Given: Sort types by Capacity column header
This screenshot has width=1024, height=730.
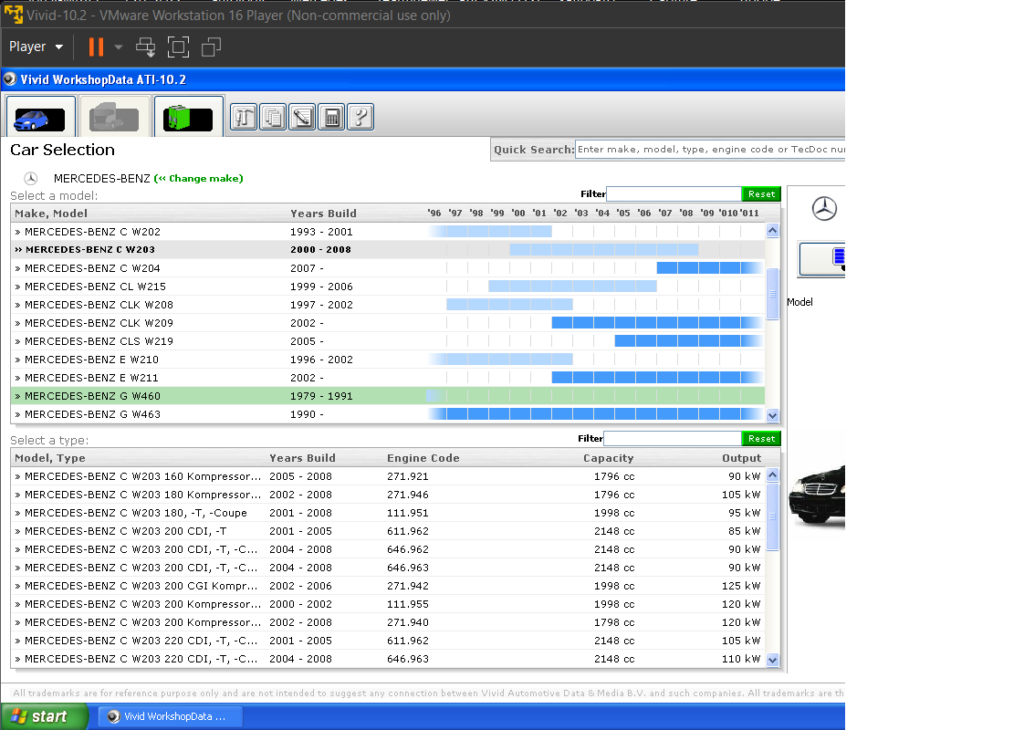Looking at the screenshot, I should click(609, 458).
